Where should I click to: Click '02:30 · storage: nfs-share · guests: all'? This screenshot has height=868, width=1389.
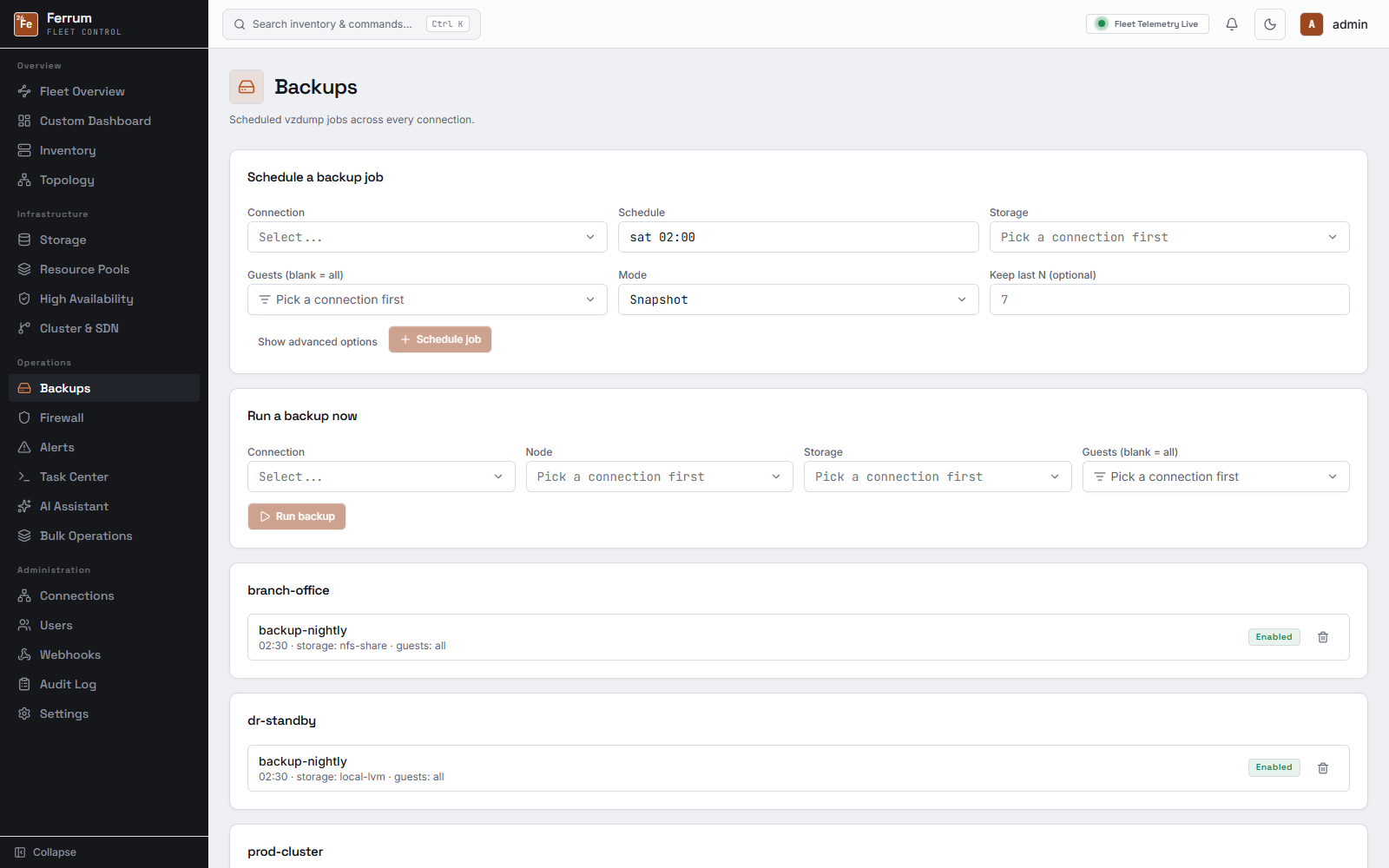coord(352,646)
